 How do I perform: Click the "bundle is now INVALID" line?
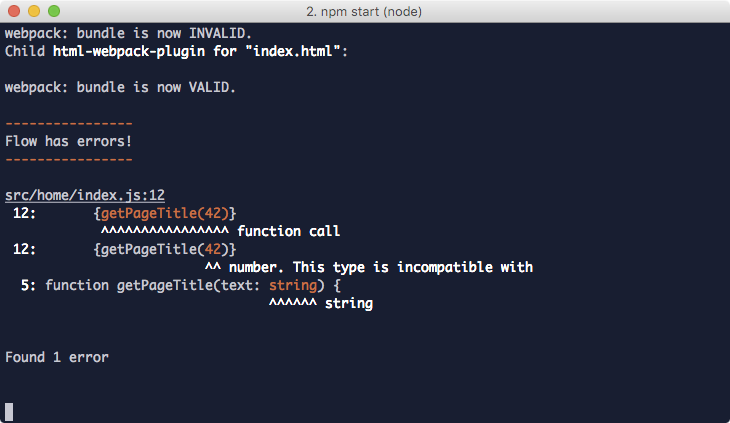(x=128, y=34)
